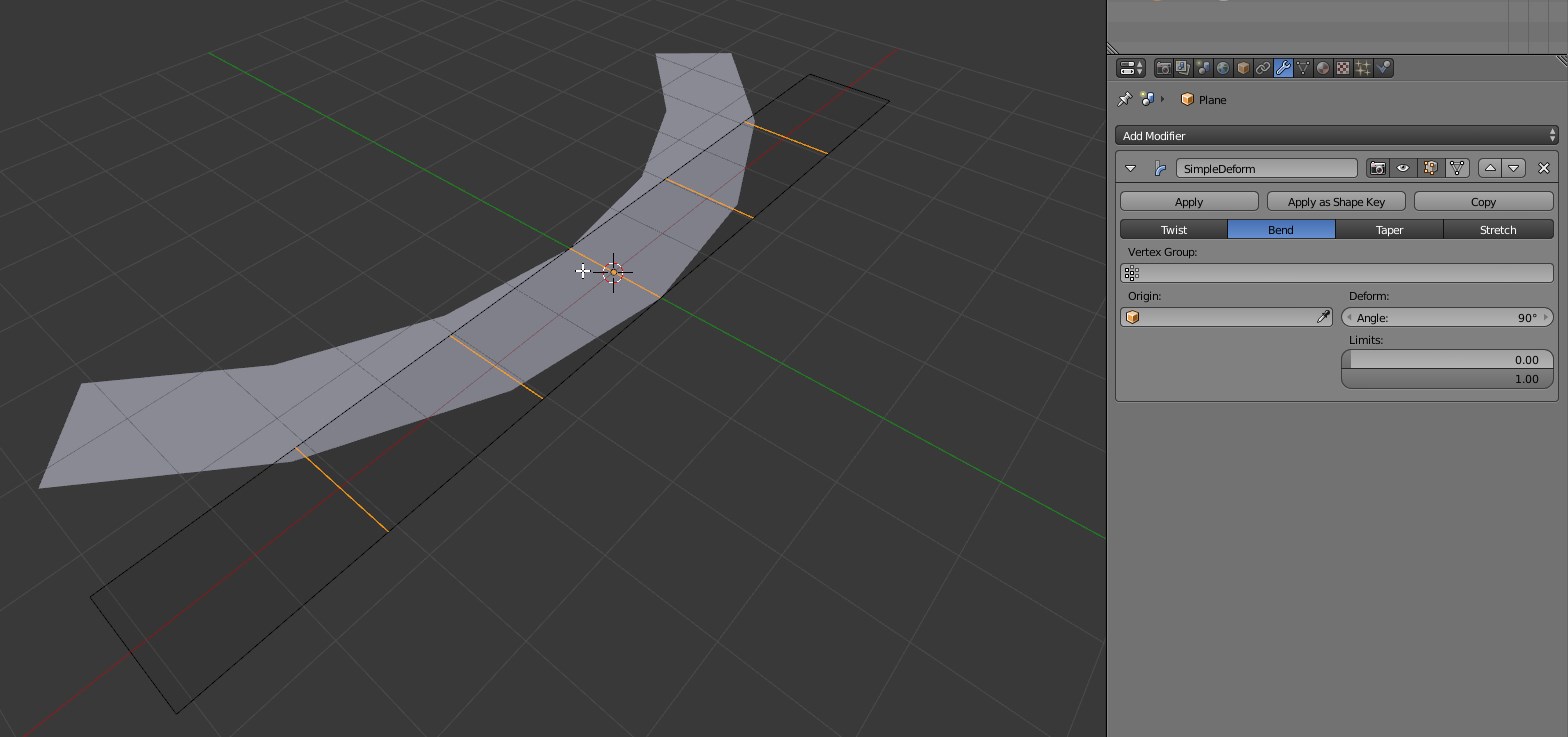Open the Modifiers tab (wrench icon)
The height and width of the screenshot is (737, 1568).
click(x=1283, y=68)
